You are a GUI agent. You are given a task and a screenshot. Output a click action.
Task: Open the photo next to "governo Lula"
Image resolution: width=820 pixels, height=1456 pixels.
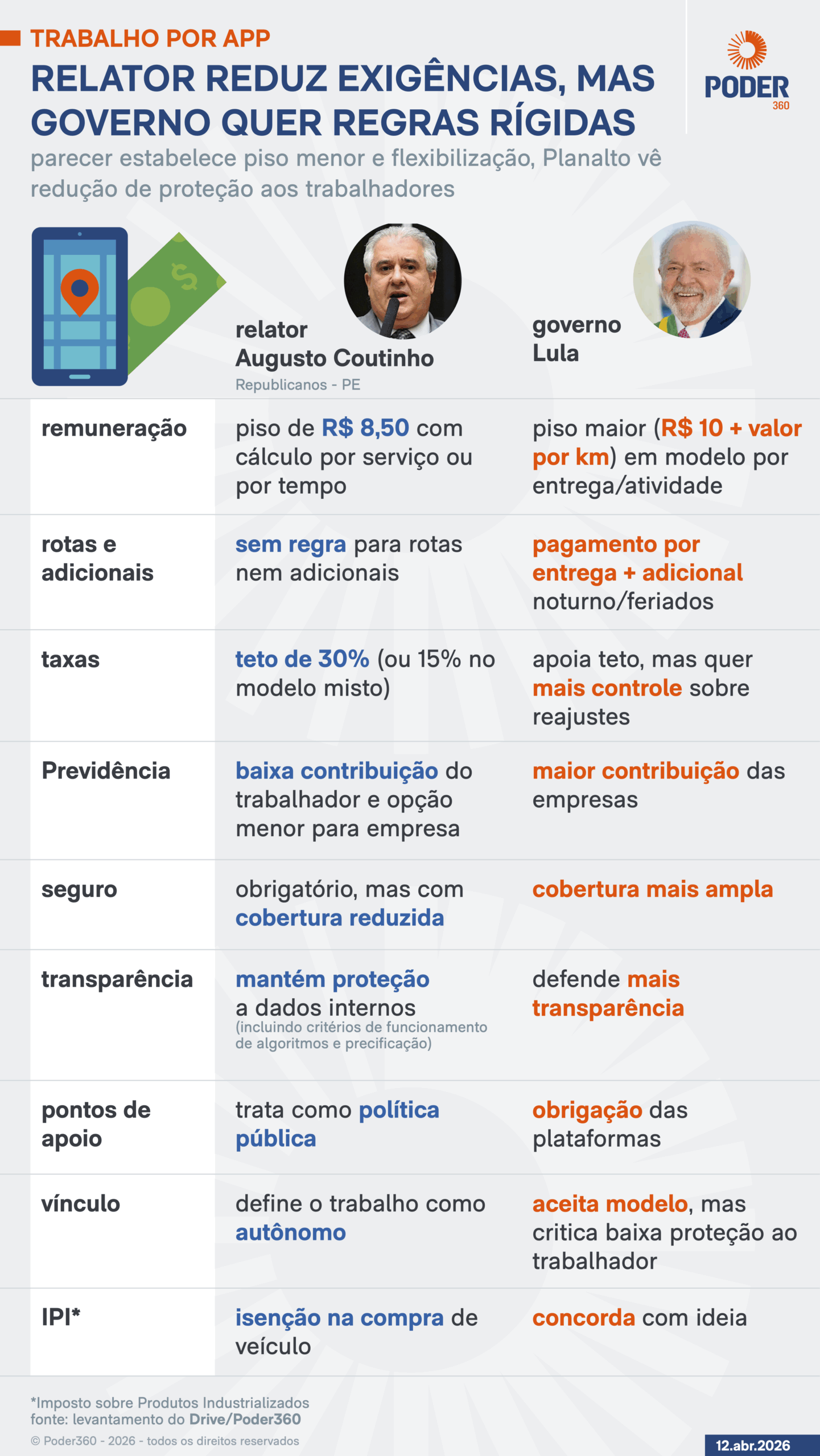[x=691, y=280]
